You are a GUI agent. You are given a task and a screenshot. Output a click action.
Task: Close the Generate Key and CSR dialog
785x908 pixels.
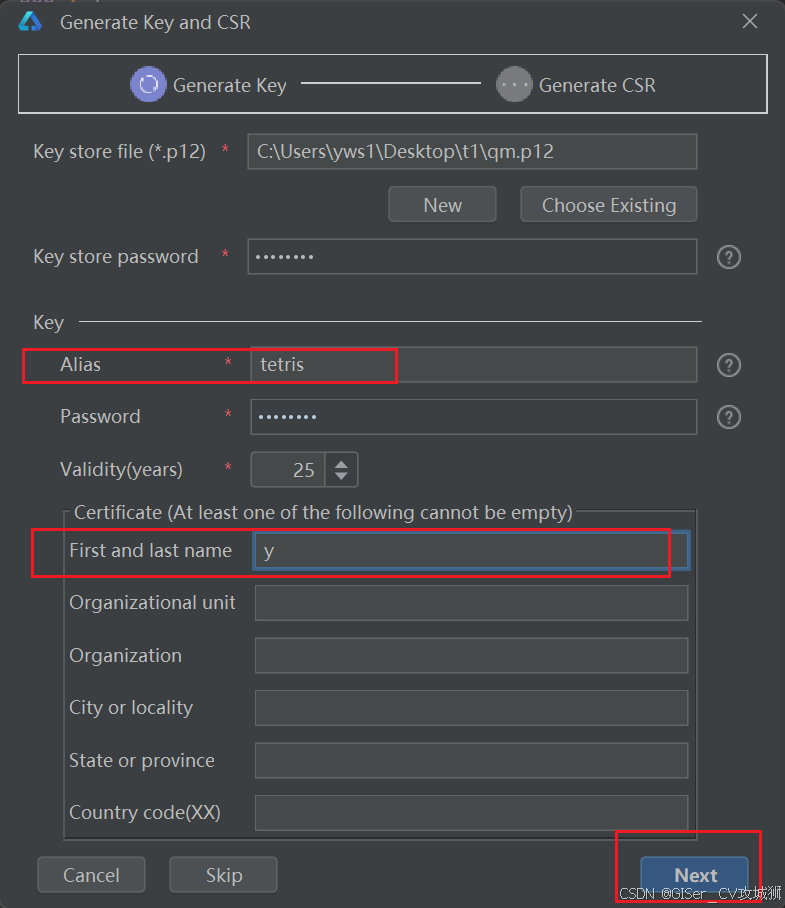750,21
